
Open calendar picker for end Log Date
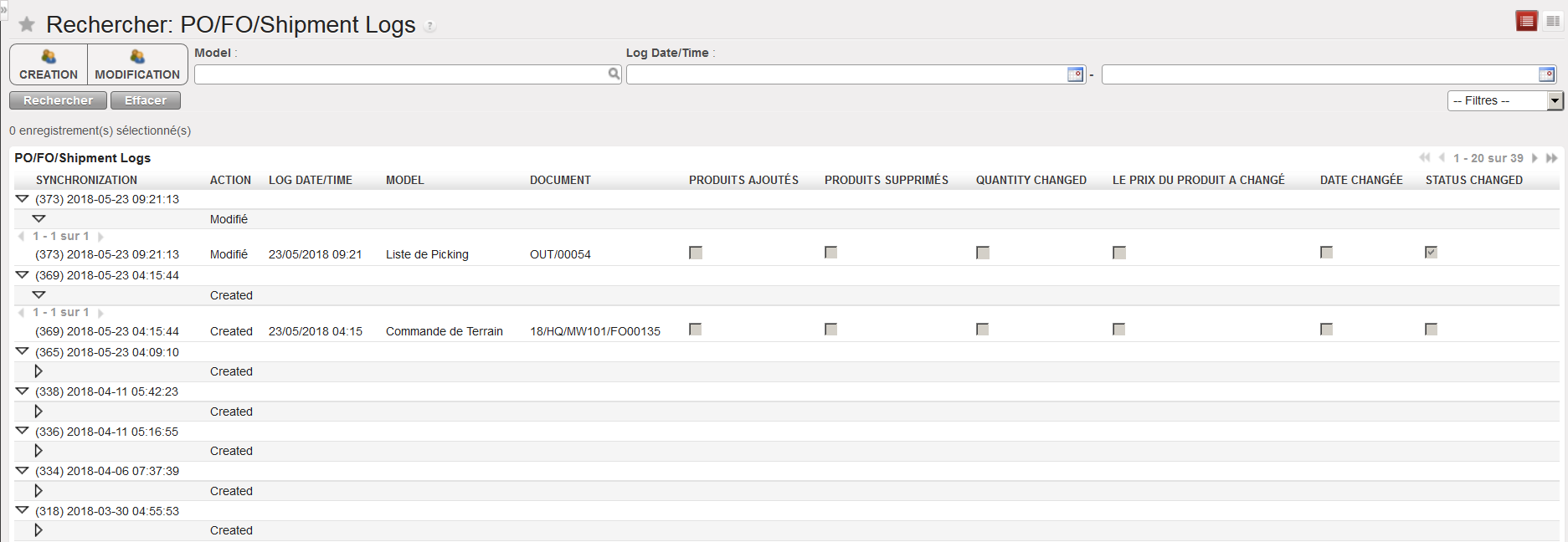click(1545, 74)
